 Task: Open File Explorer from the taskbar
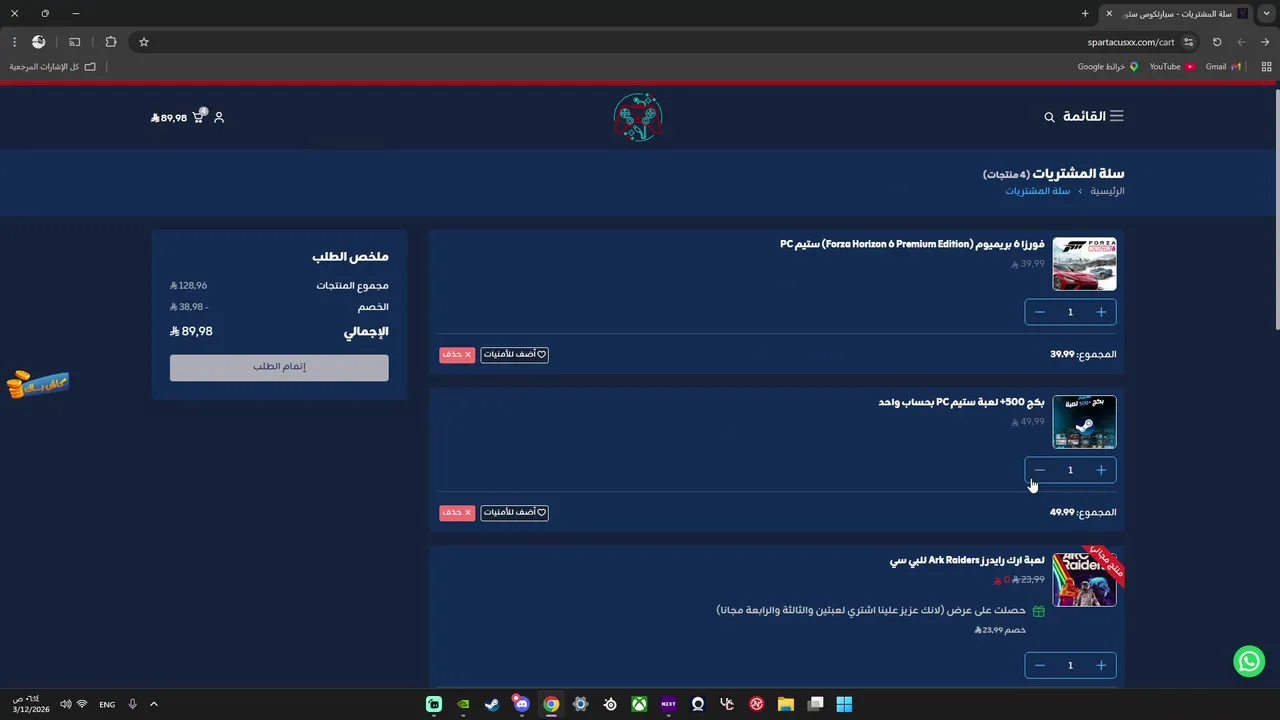click(786, 704)
